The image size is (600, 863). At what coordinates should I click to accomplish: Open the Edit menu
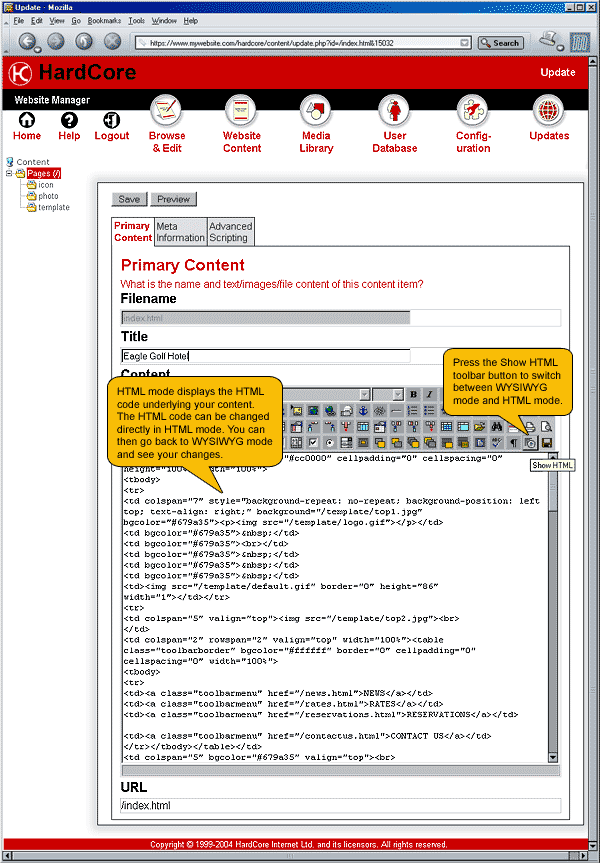pyautogui.click(x=36, y=21)
